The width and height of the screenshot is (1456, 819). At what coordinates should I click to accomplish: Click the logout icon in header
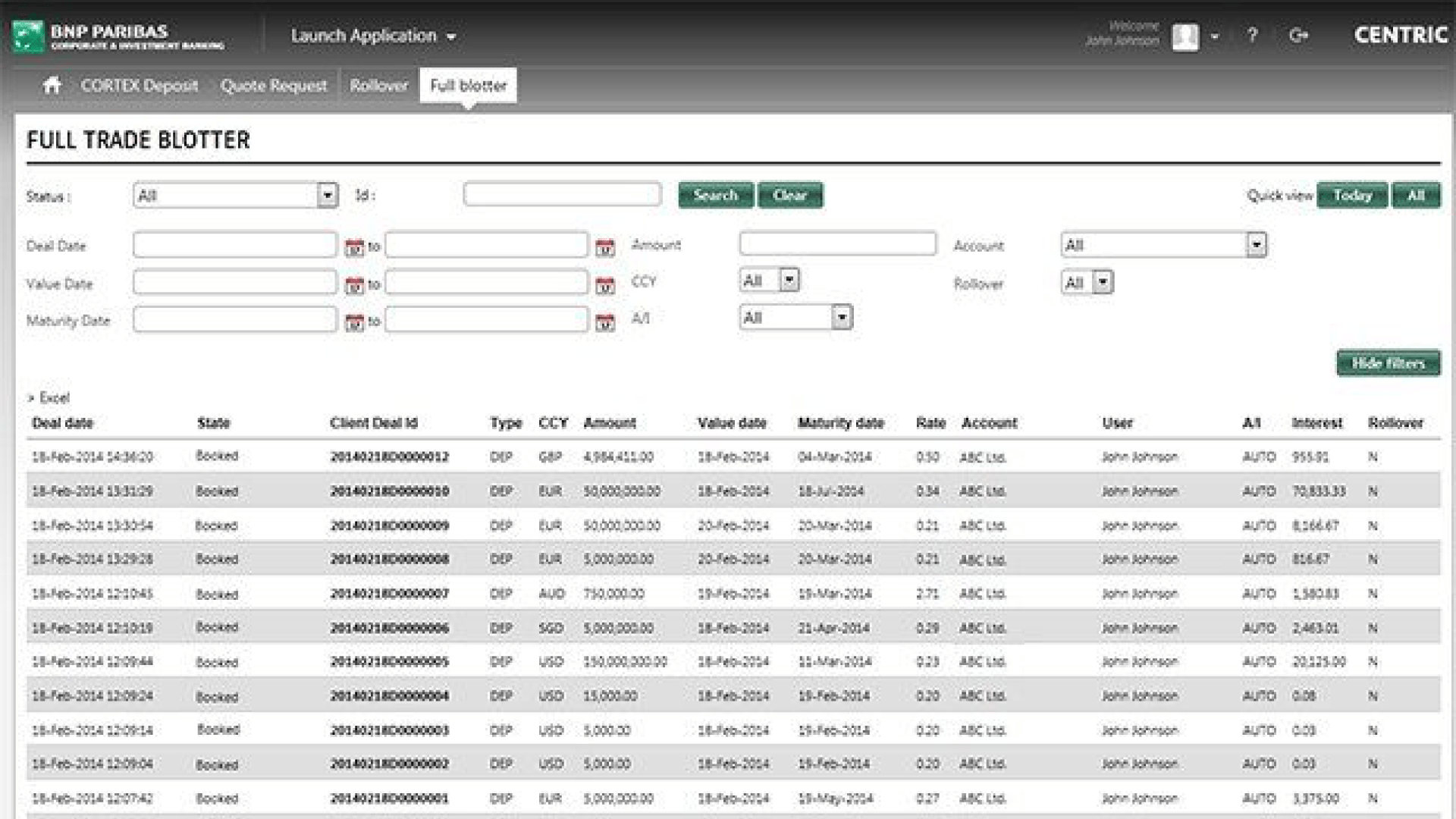pyautogui.click(x=1298, y=35)
